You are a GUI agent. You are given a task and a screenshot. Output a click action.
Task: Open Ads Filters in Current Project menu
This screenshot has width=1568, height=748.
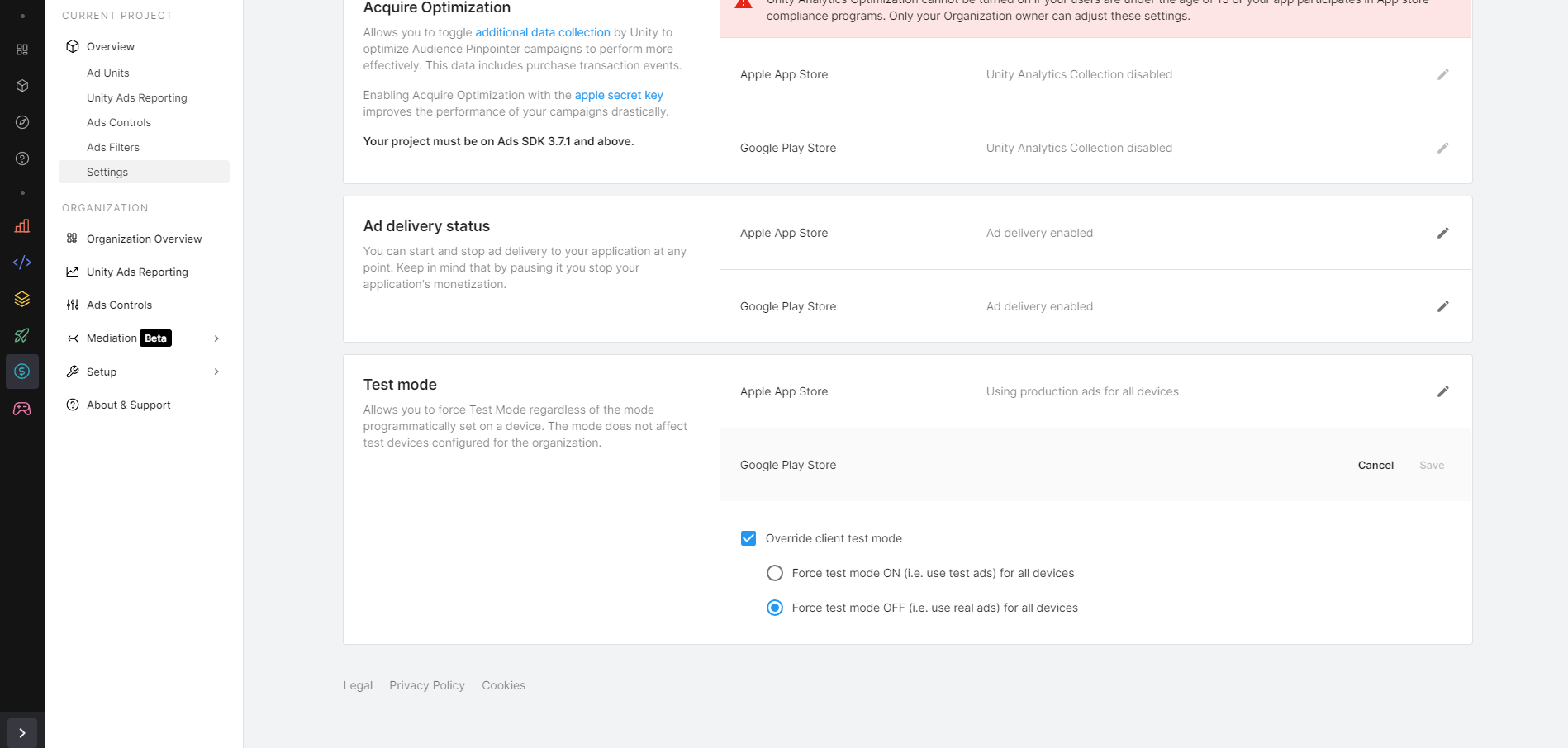click(113, 147)
